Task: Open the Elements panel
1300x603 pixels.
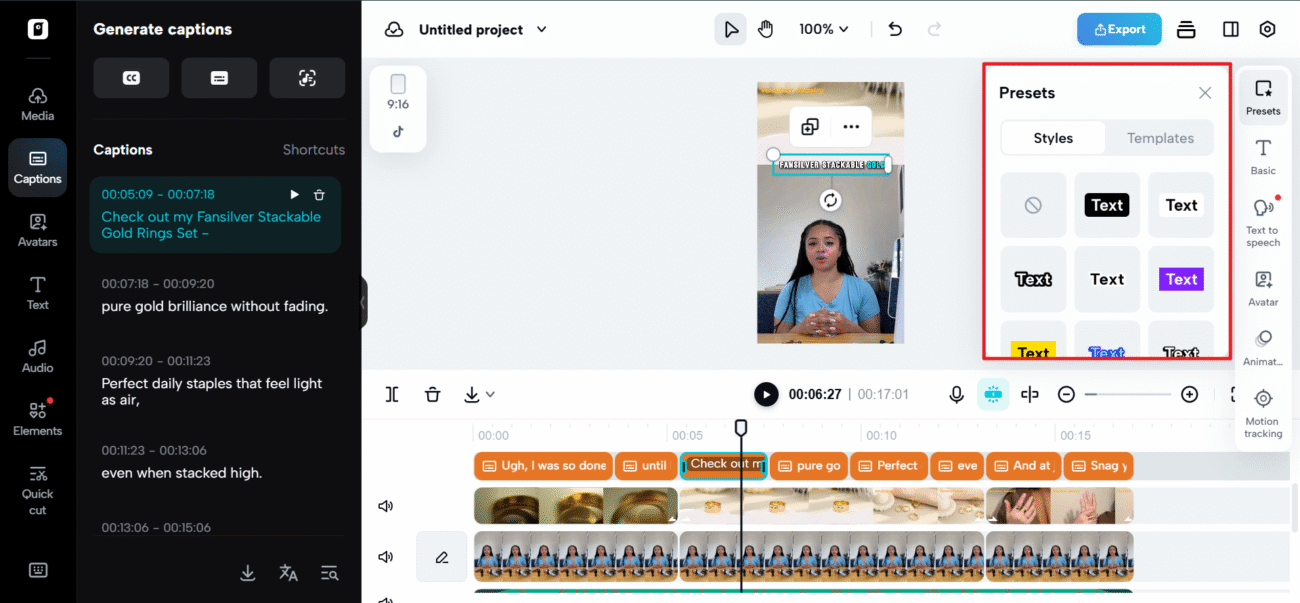Action: 37,418
